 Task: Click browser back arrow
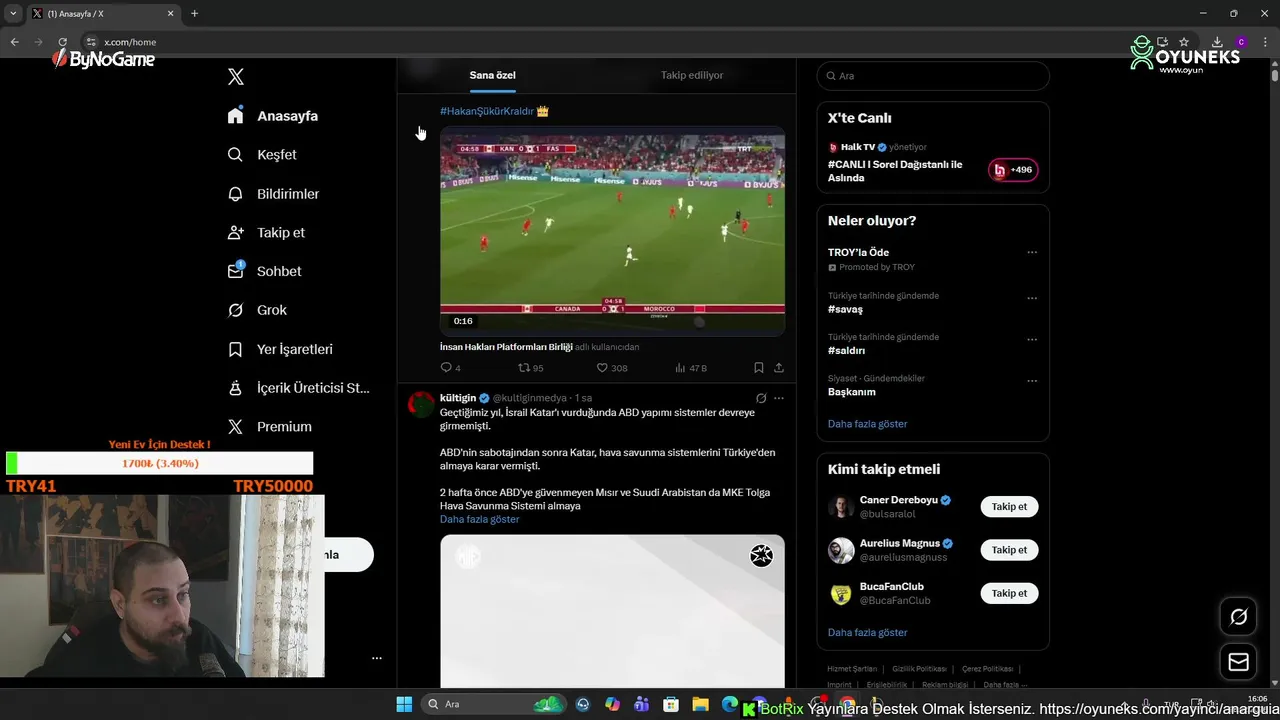click(x=14, y=42)
